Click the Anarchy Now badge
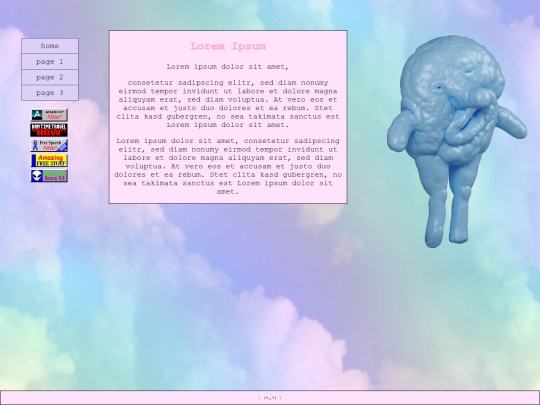Viewport: 540px width, 405px height. click(49, 115)
